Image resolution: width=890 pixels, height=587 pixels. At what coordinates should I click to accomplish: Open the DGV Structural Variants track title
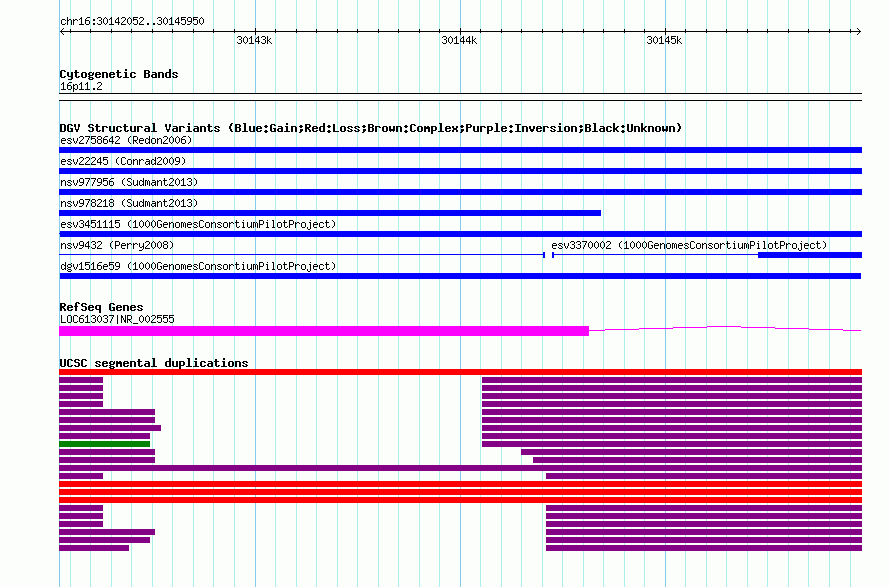tap(371, 128)
